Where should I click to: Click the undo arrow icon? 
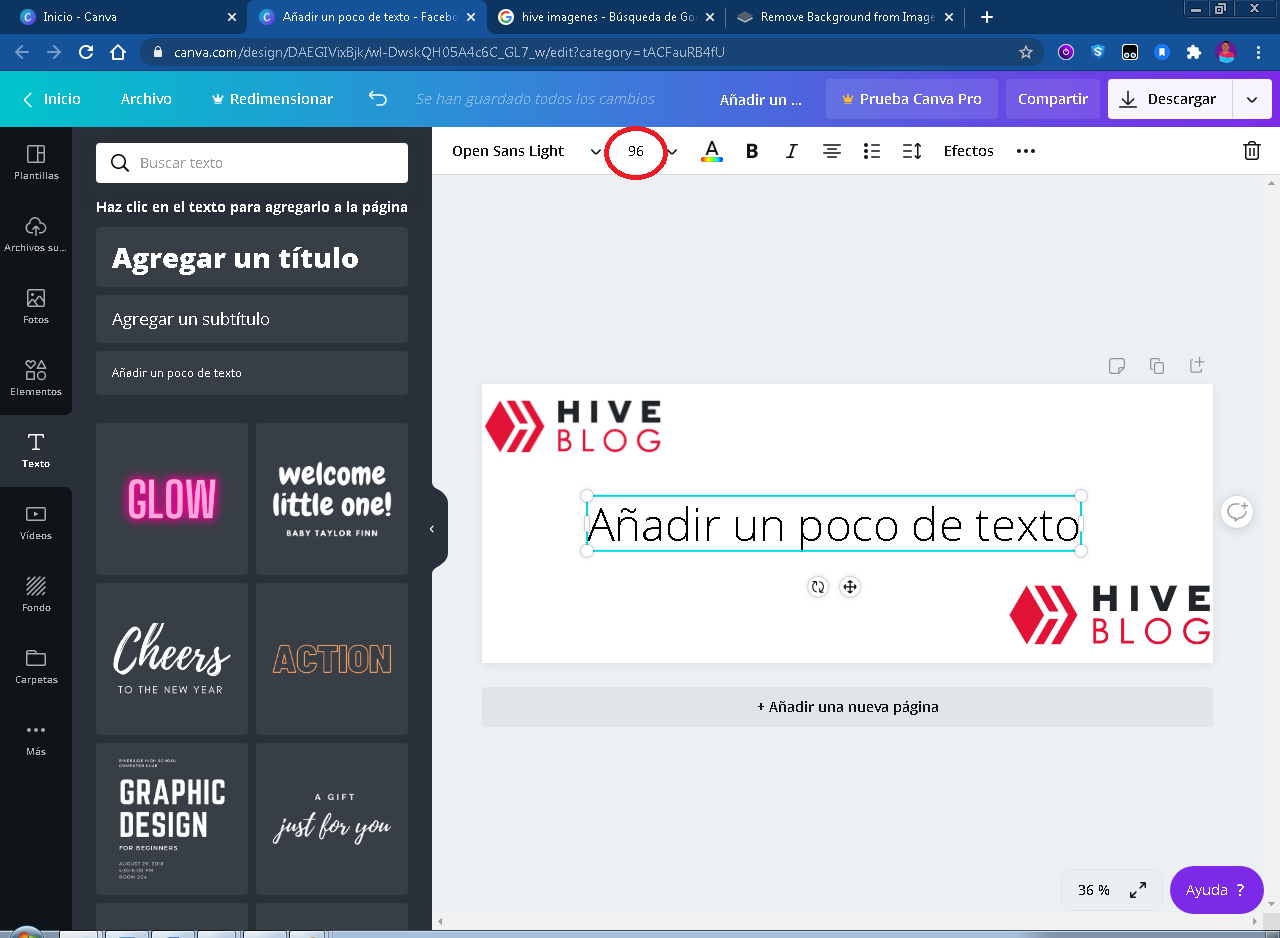pyautogui.click(x=377, y=99)
